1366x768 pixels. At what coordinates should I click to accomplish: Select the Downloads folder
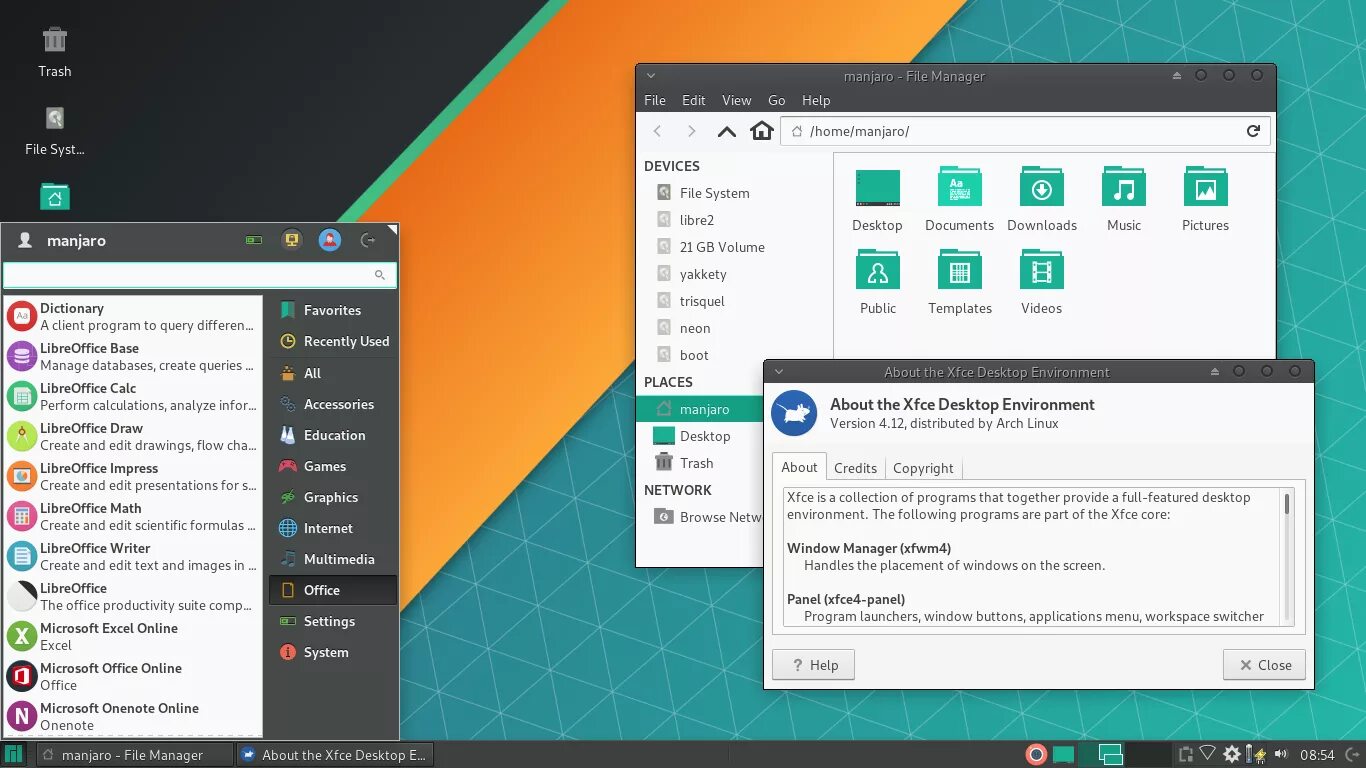click(x=1041, y=200)
